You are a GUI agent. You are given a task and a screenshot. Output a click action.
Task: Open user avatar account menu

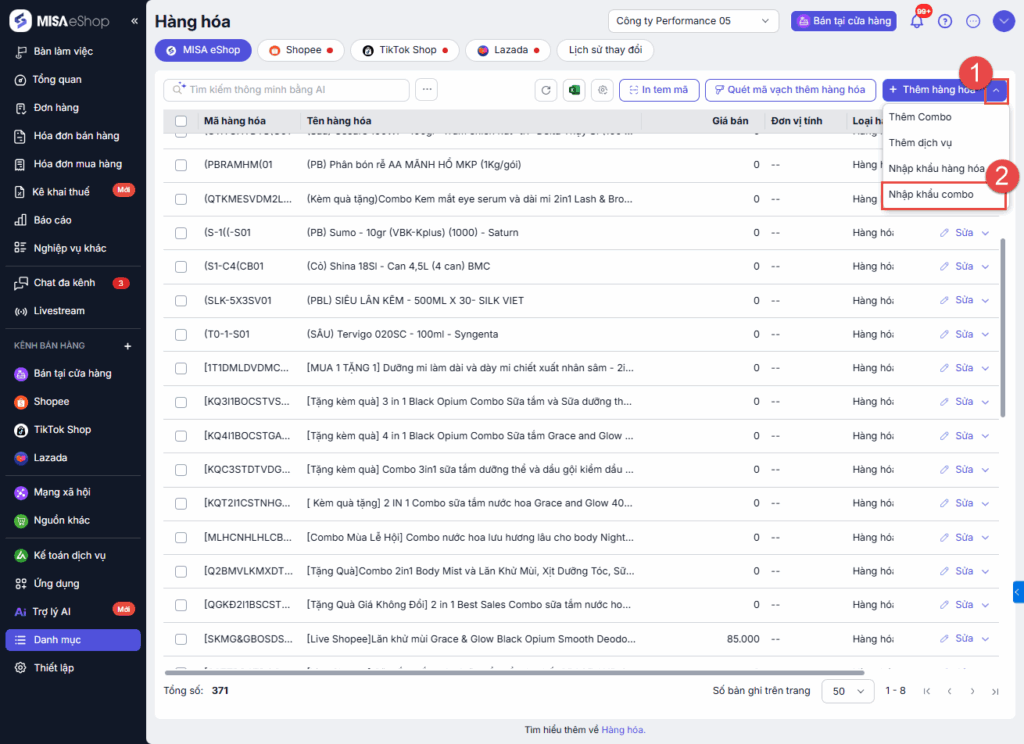click(x=1003, y=21)
